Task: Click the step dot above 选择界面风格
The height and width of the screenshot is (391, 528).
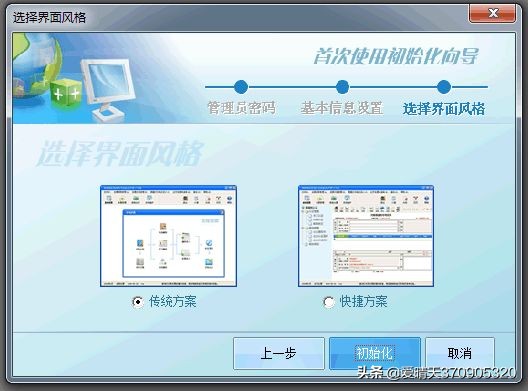Action: coord(444,87)
